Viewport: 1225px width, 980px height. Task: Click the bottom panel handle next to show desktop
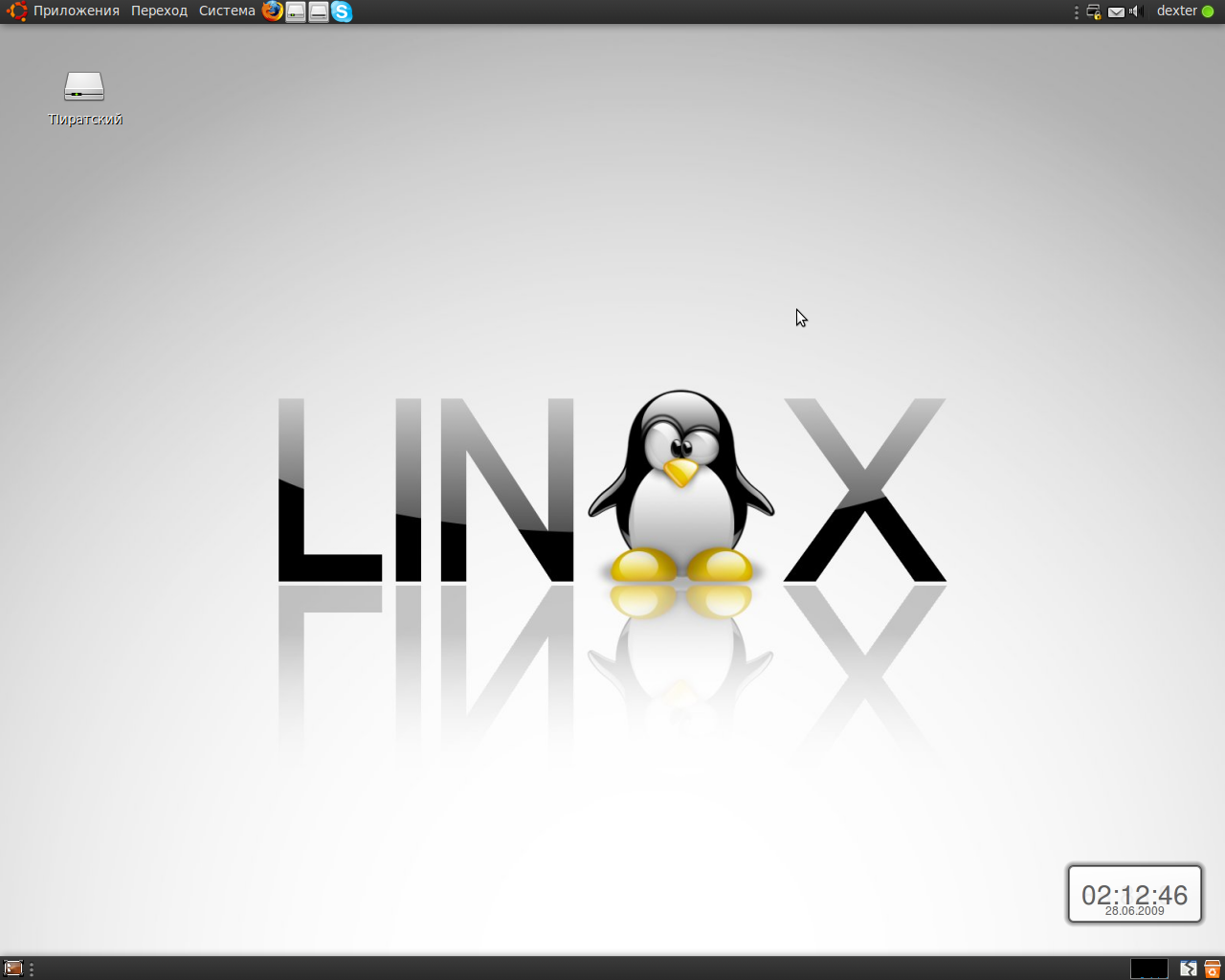(32, 969)
